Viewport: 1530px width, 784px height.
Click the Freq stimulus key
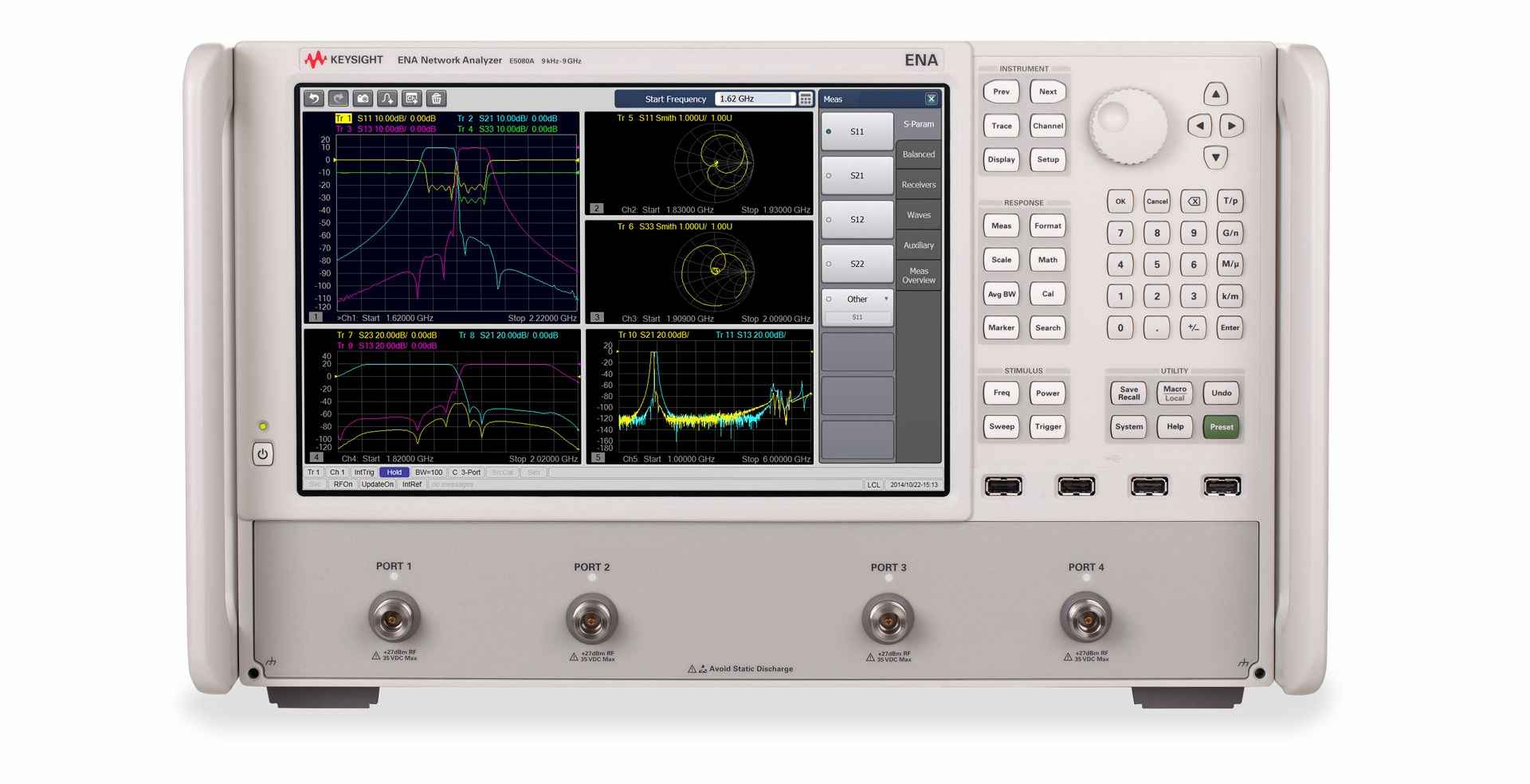coord(1002,393)
